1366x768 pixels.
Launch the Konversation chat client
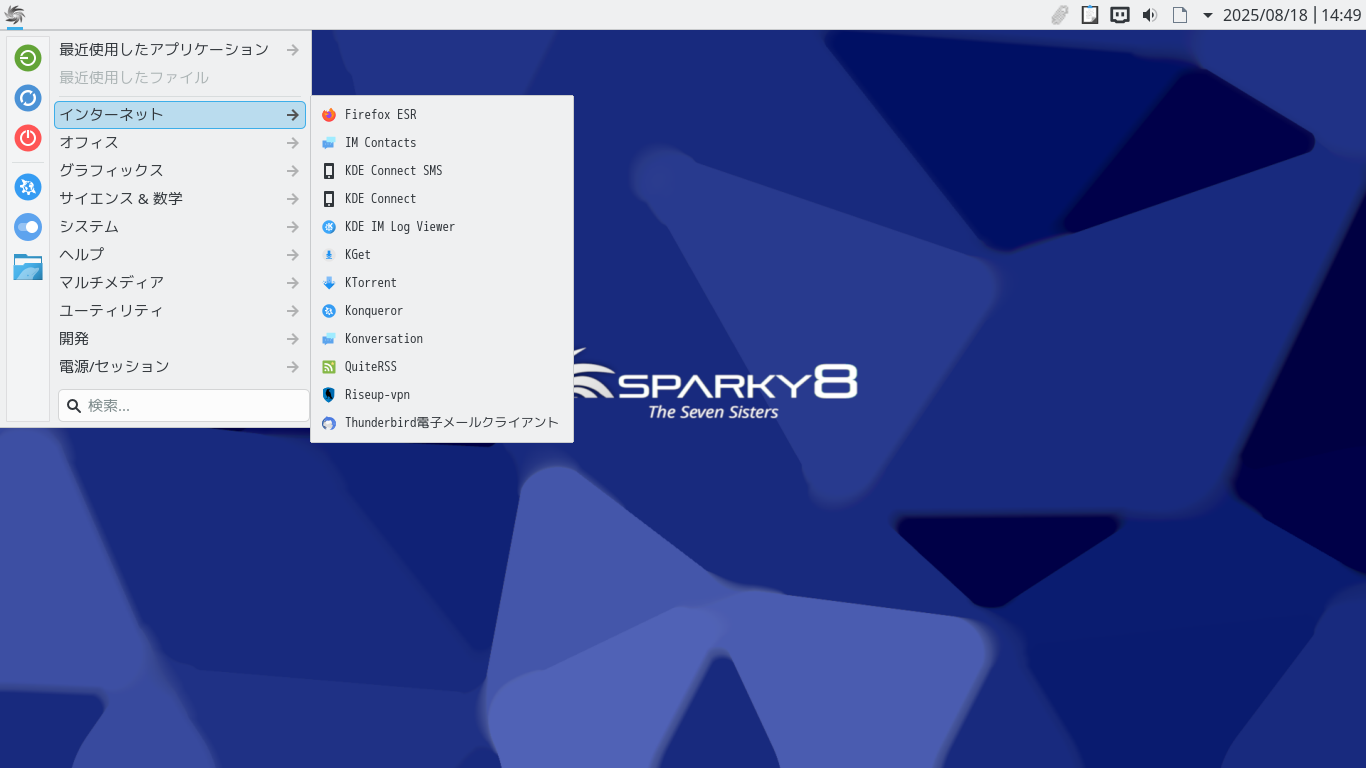point(442,339)
